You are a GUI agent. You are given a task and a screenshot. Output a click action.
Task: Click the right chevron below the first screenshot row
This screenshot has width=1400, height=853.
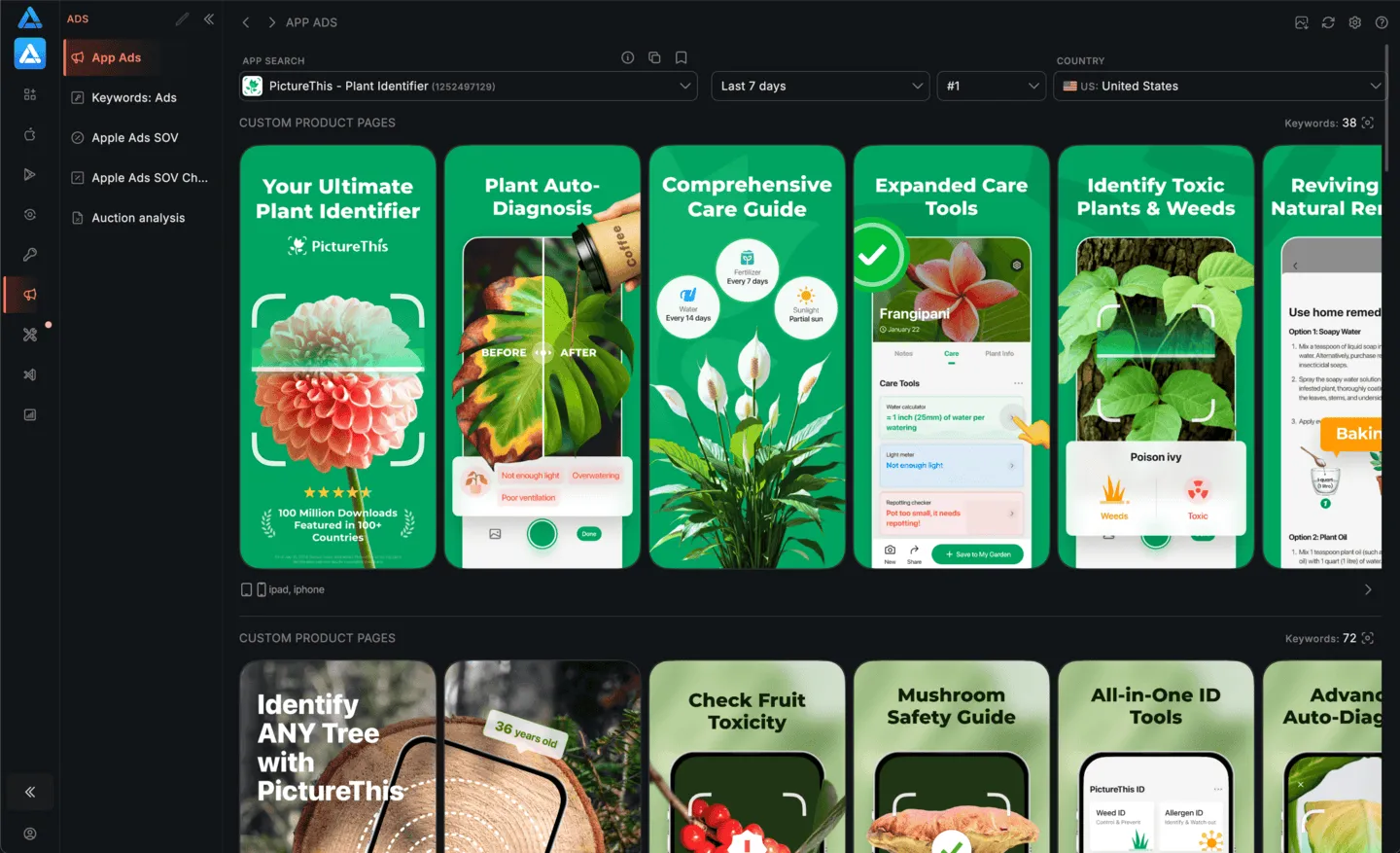coord(1368,589)
